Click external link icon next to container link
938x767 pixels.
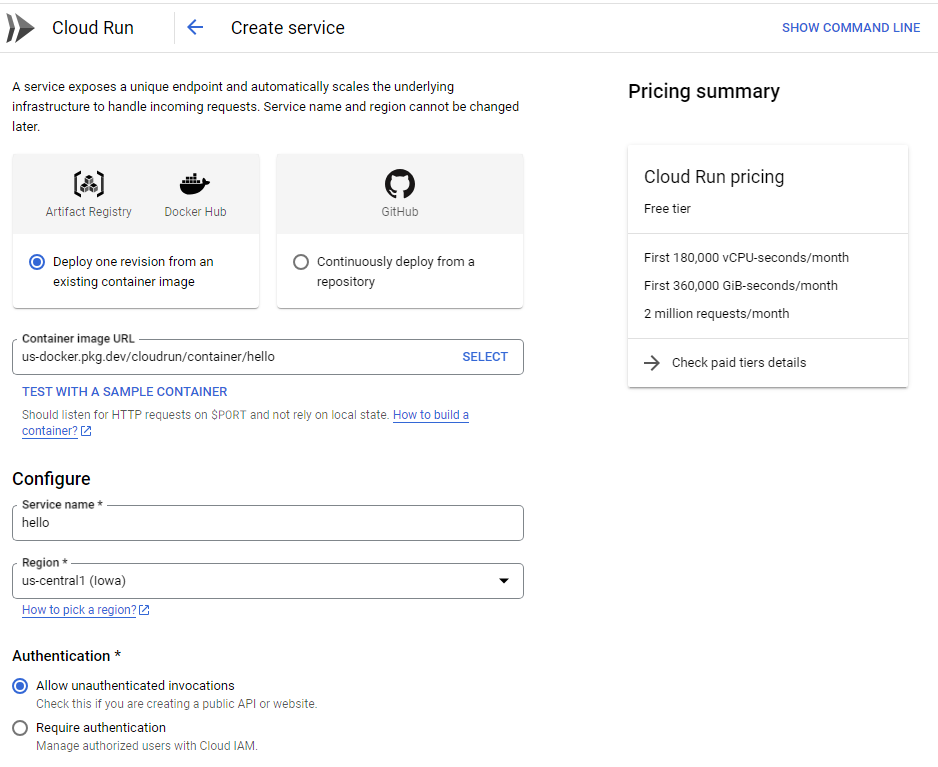tap(86, 432)
